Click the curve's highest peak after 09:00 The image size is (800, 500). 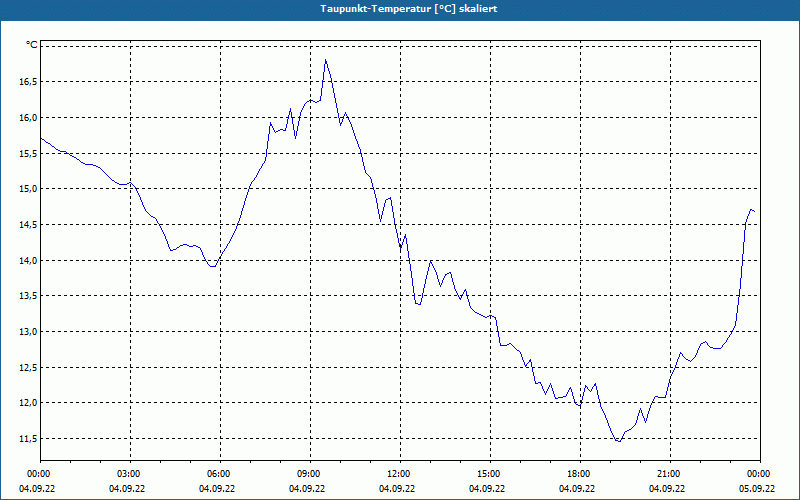tap(326, 60)
